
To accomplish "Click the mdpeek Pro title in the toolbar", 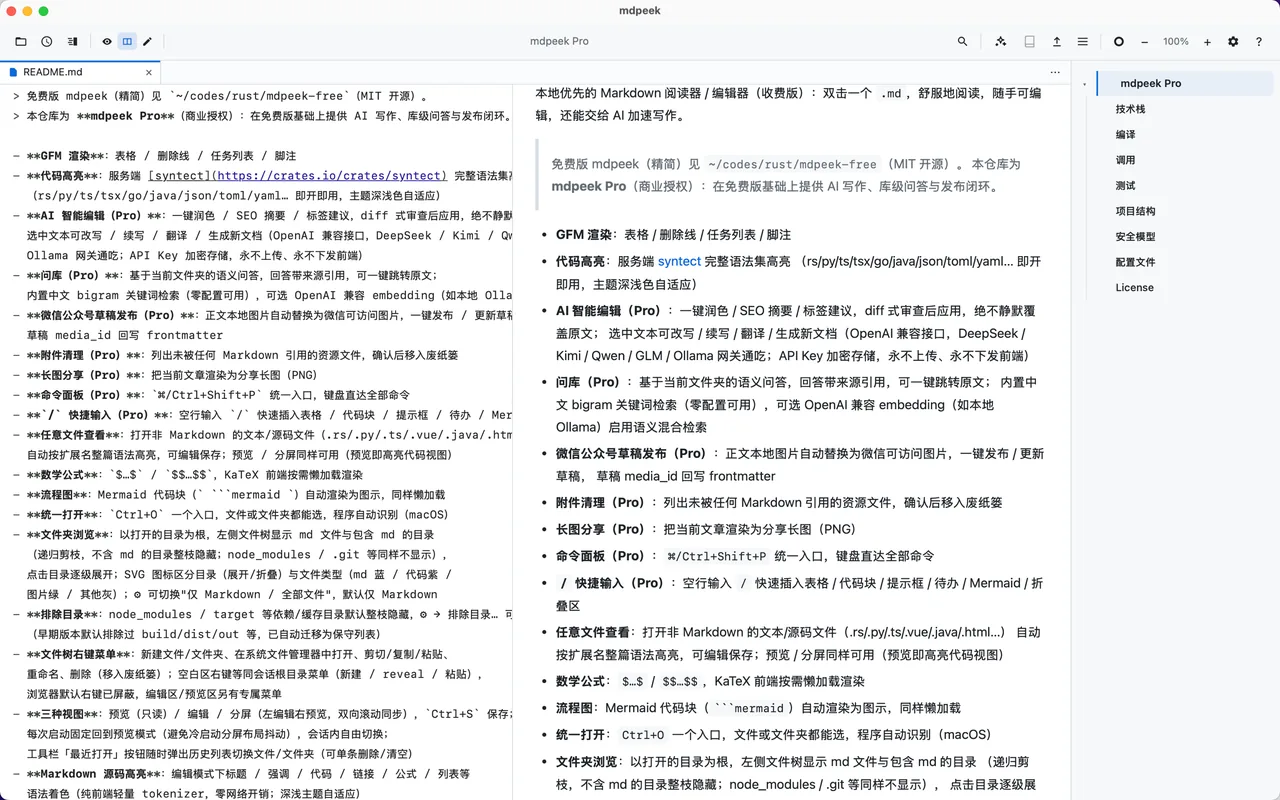I will (x=559, y=42).
